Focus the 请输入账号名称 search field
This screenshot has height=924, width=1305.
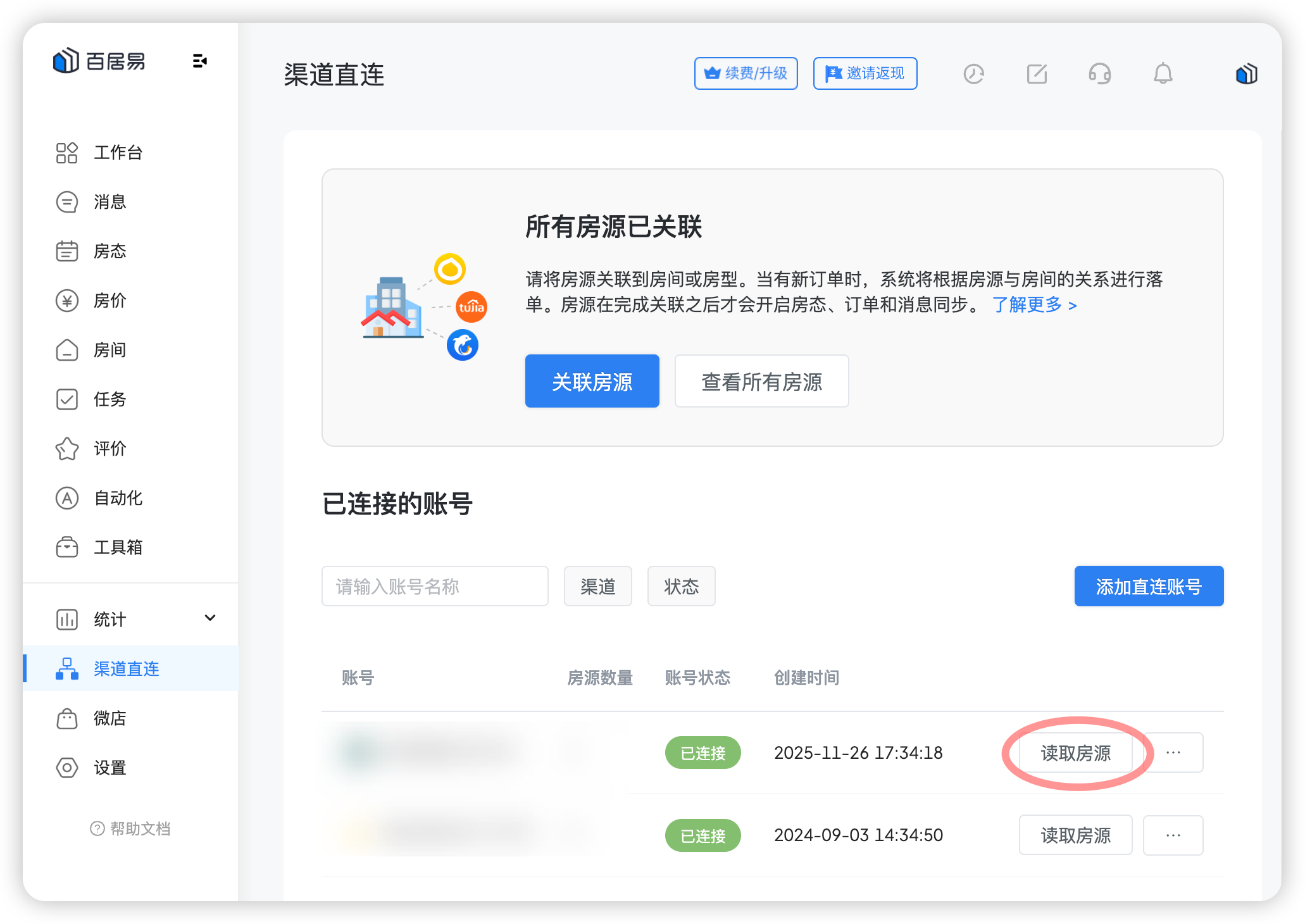tap(434, 586)
